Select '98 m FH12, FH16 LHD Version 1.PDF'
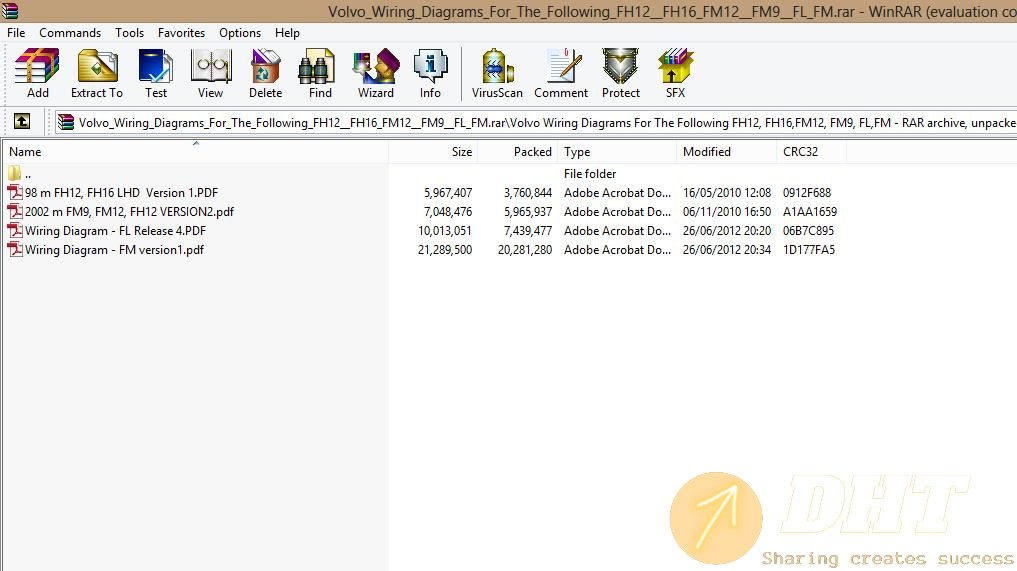The height and width of the screenshot is (571, 1017). [121, 193]
